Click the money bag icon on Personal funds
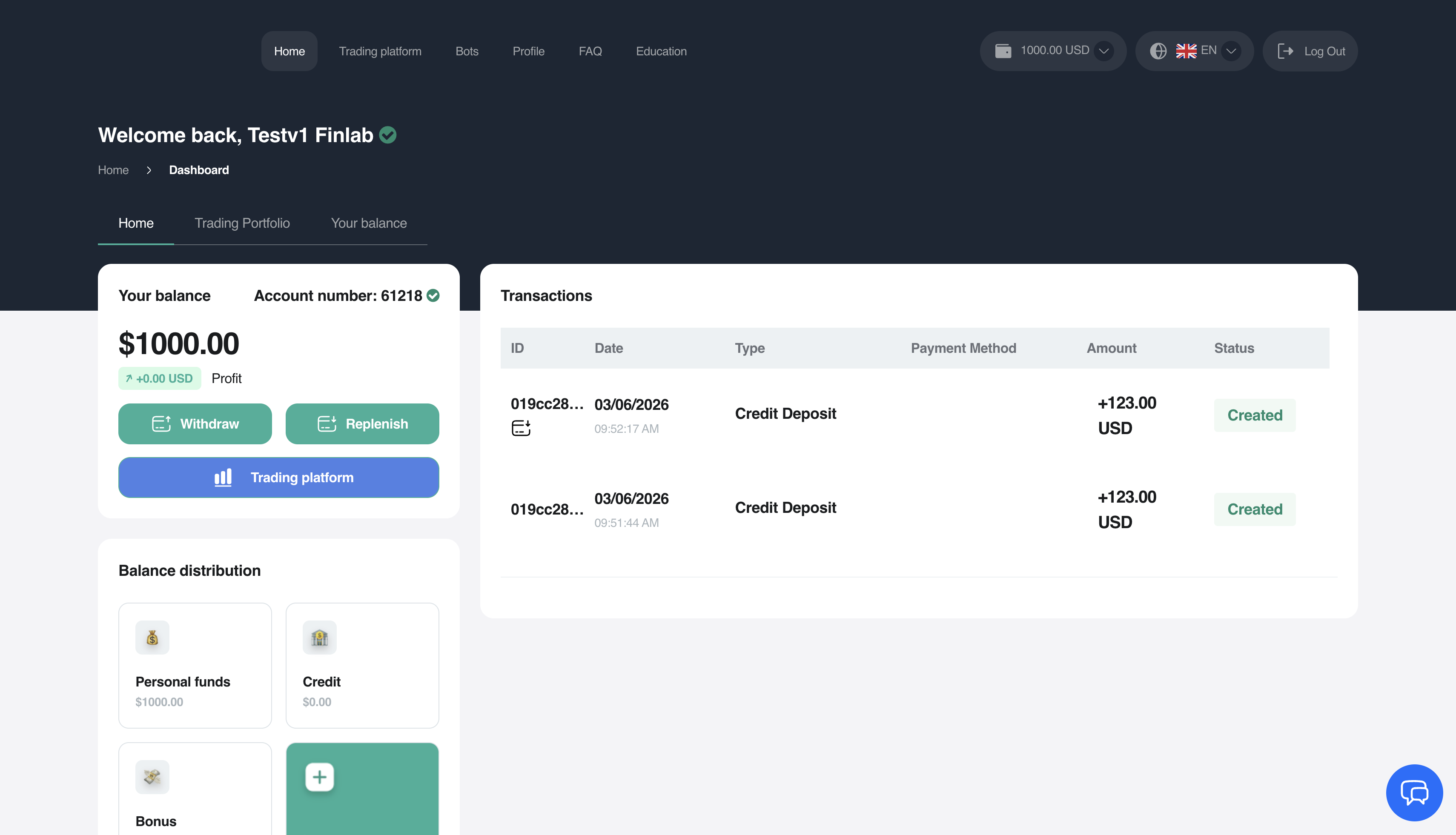The height and width of the screenshot is (835, 1456). coord(152,637)
